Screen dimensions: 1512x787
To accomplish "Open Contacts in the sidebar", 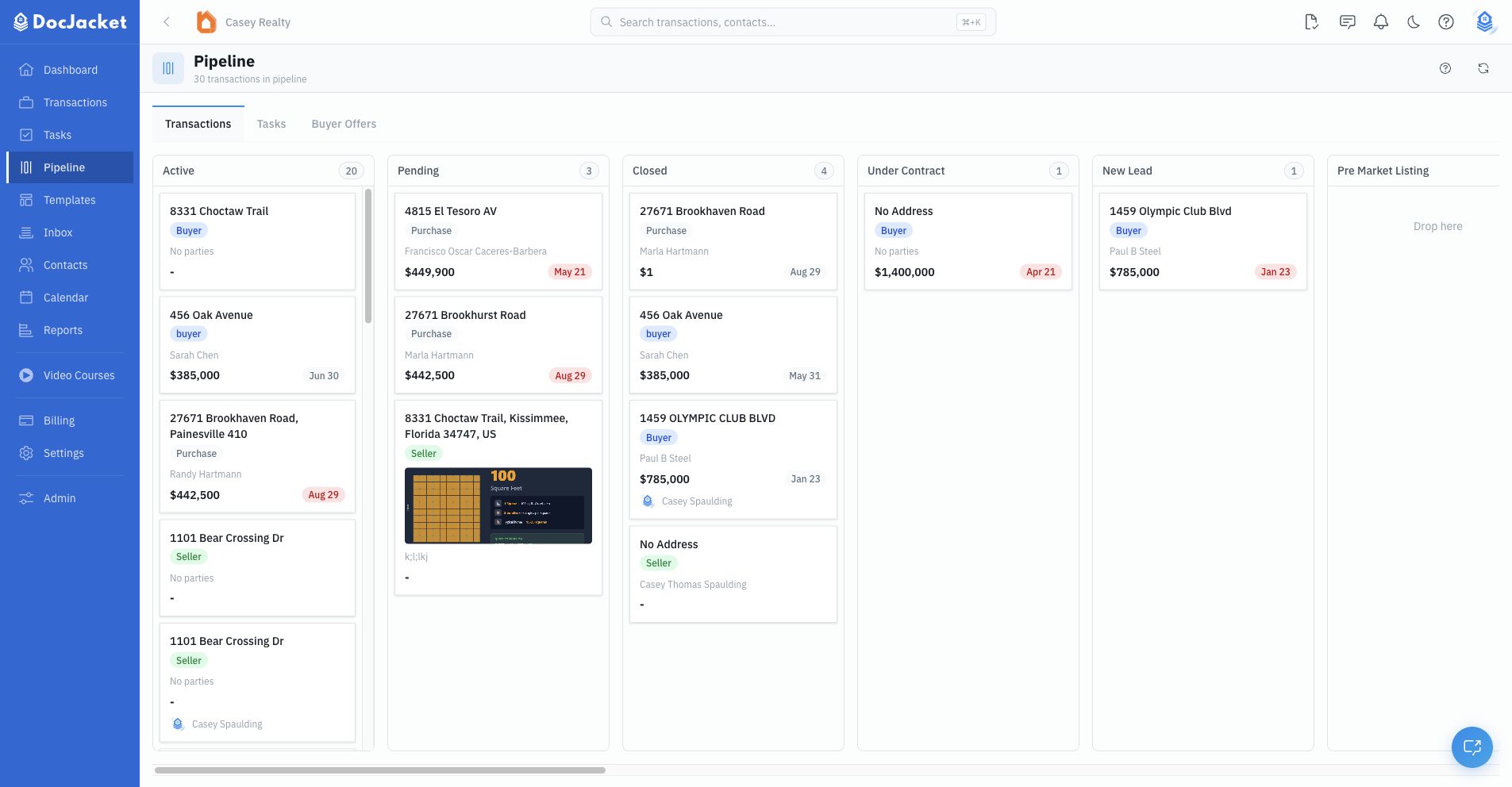I will pos(70,265).
